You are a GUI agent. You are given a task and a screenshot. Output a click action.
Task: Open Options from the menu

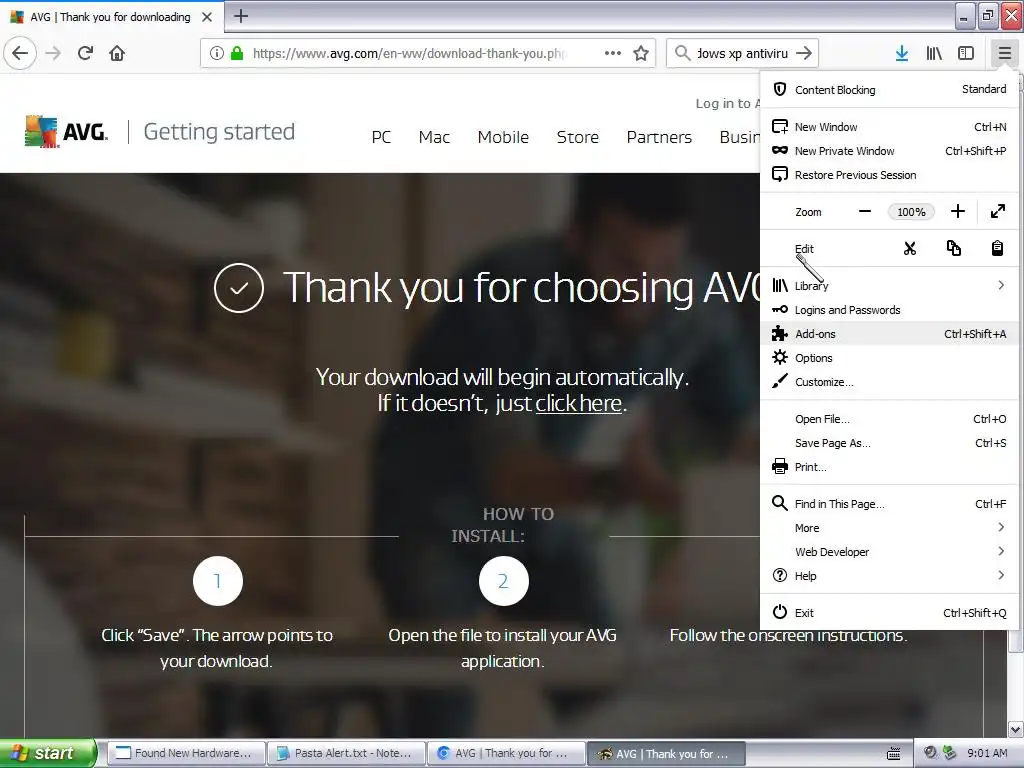click(889, 358)
